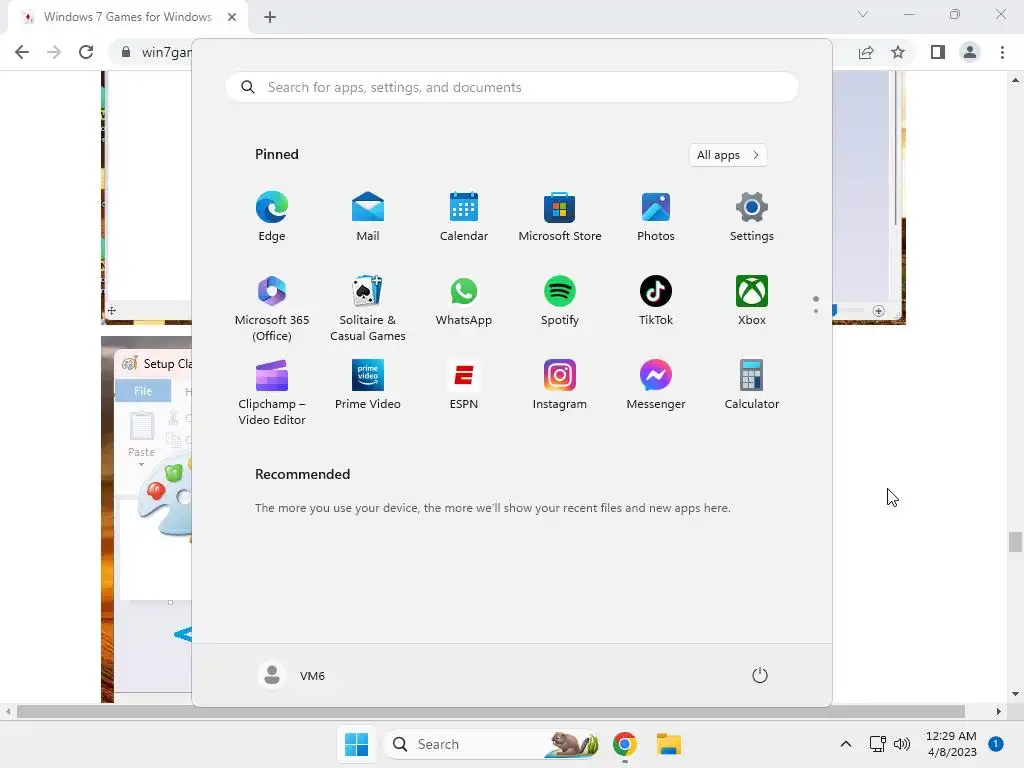Go to next page of pinned apps
This screenshot has height=768, width=1024.
tap(816, 311)
